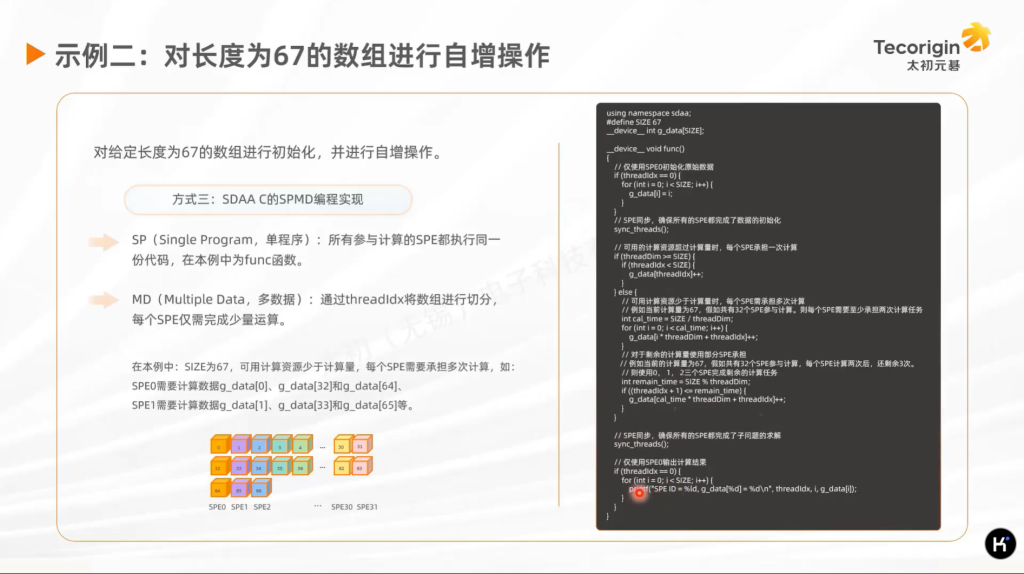This screenshot has height=574, width=1024.
Task: Click the slide title 示例二 heading
Action: (301, 54)
